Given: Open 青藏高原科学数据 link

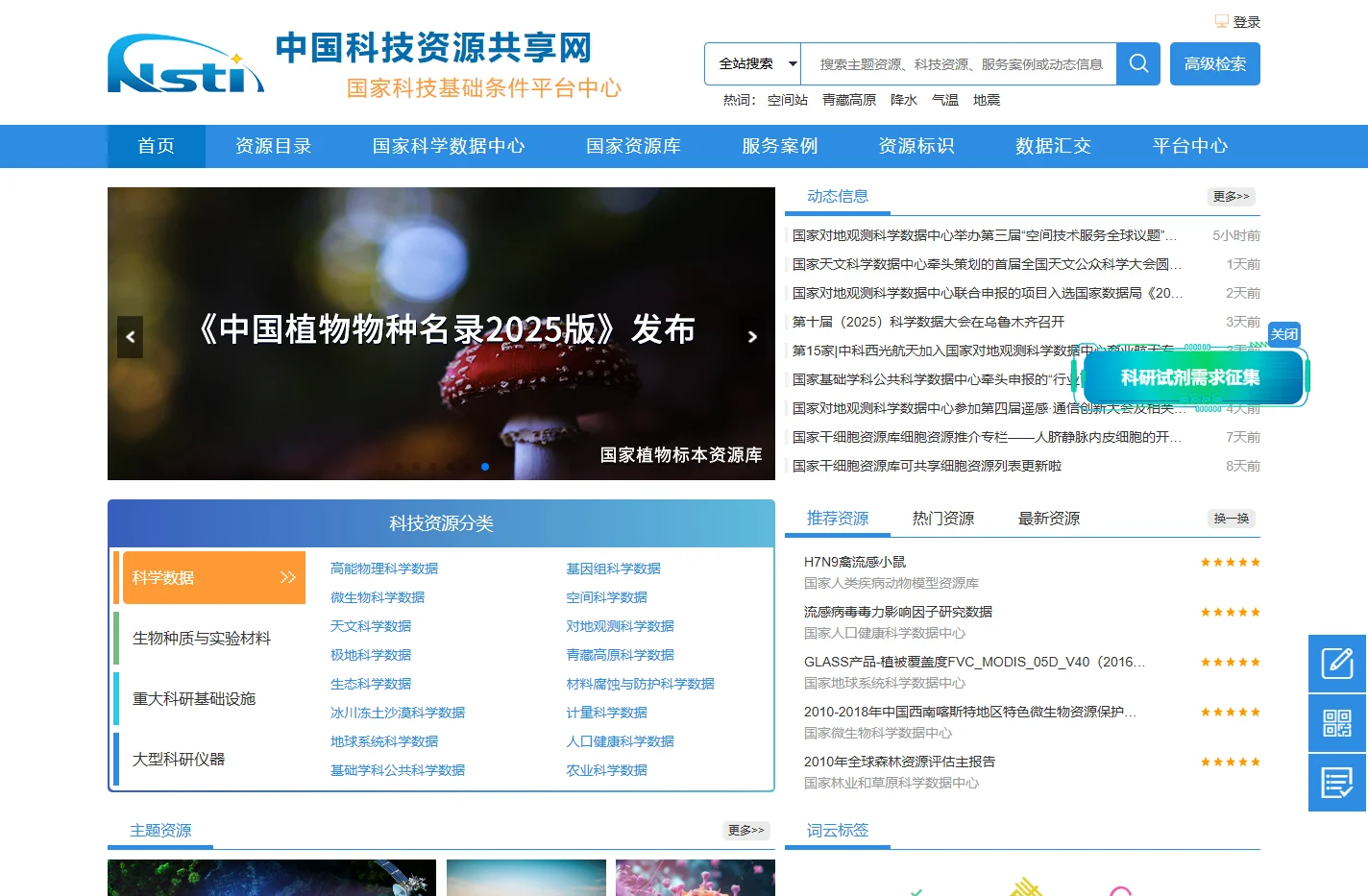Looking at the screenshot, I should tap(620, 655).
